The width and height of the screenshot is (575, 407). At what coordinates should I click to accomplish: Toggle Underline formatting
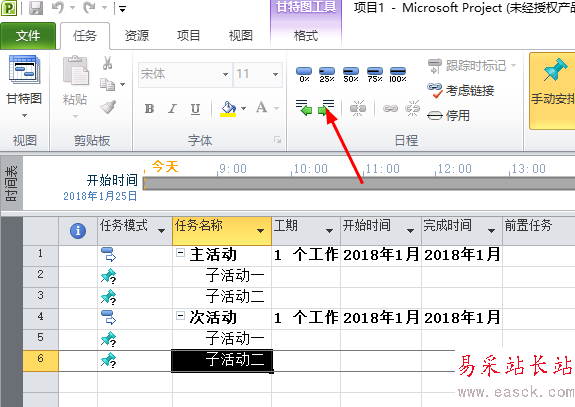pyautogui.click(x=195, y=109)
